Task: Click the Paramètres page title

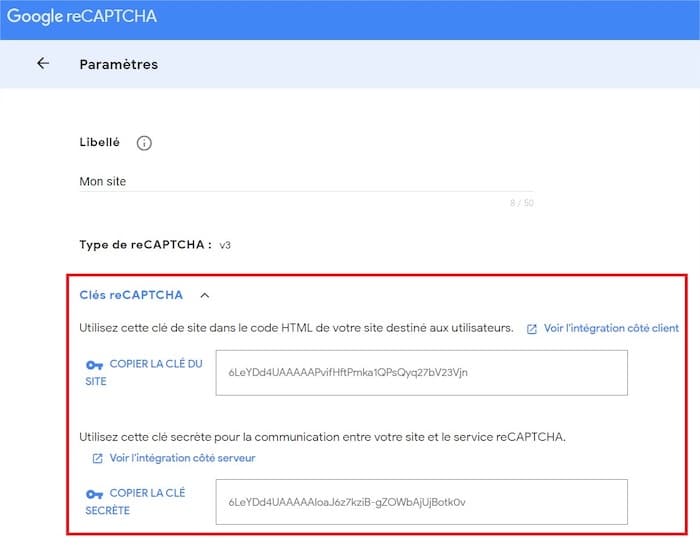Action: (118, 64)
